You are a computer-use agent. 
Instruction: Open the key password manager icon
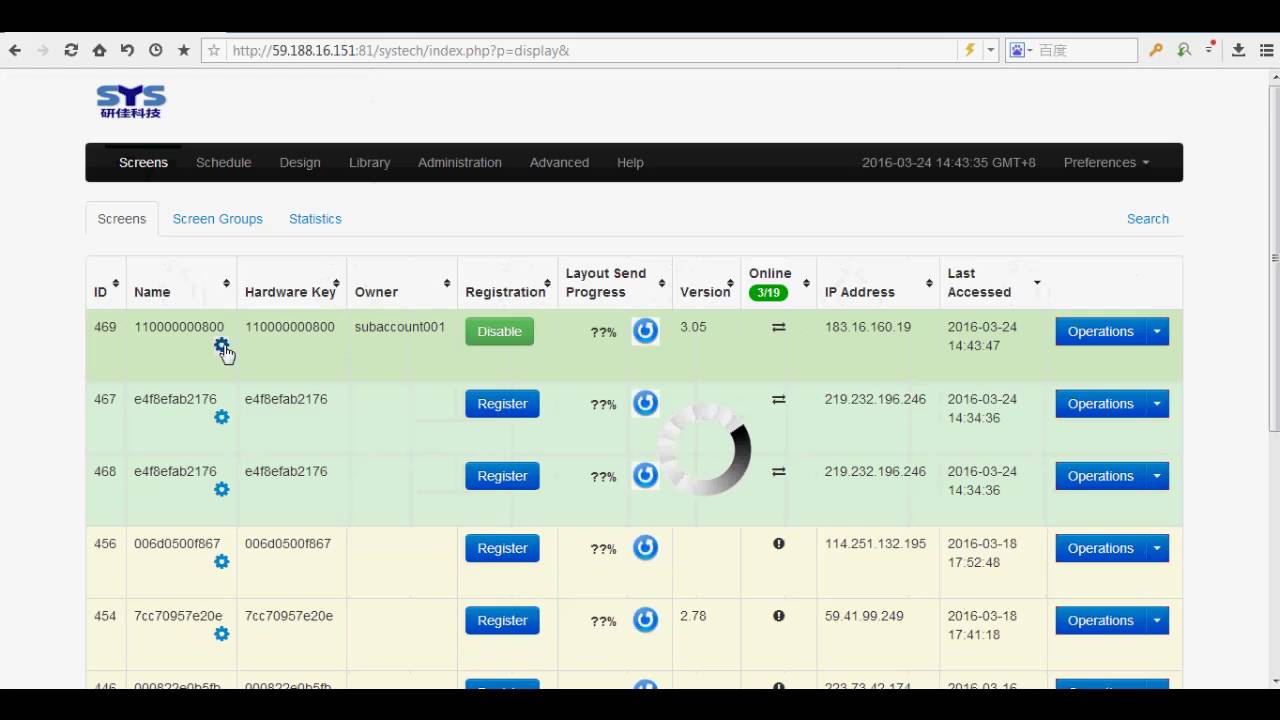tap(1155, 50)
